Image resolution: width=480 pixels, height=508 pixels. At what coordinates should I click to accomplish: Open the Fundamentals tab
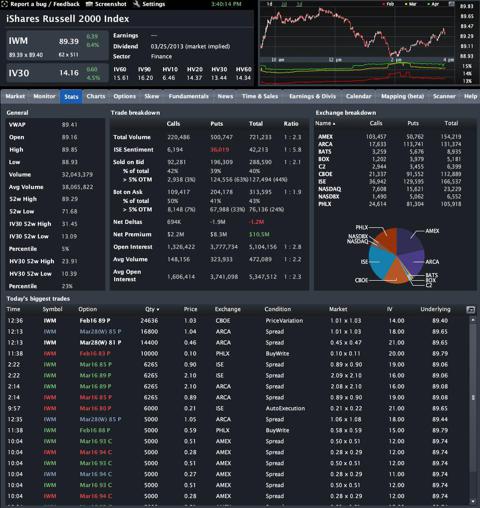[x=188, y=96]
